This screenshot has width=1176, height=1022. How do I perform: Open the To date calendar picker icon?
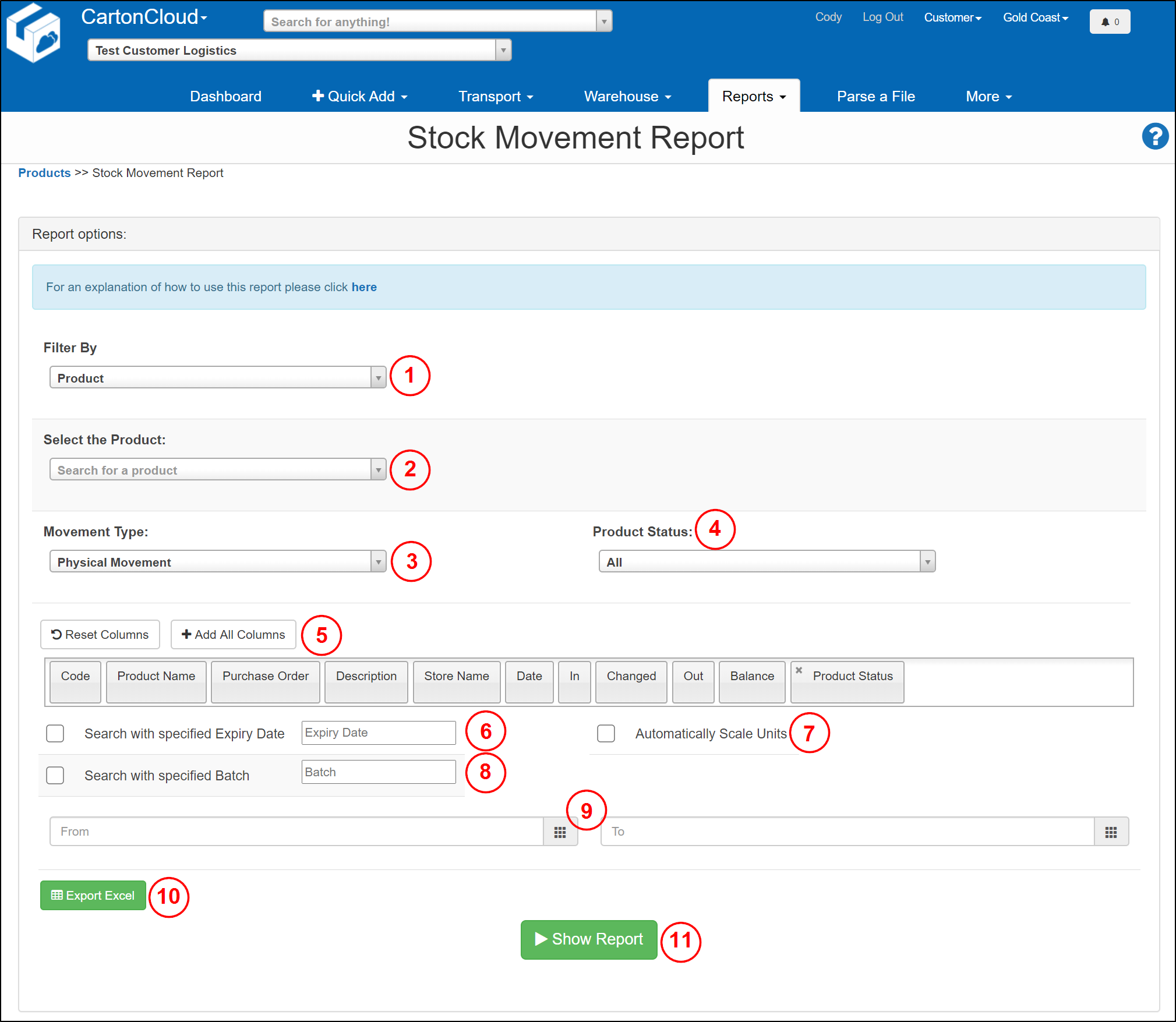[1110, 832]
